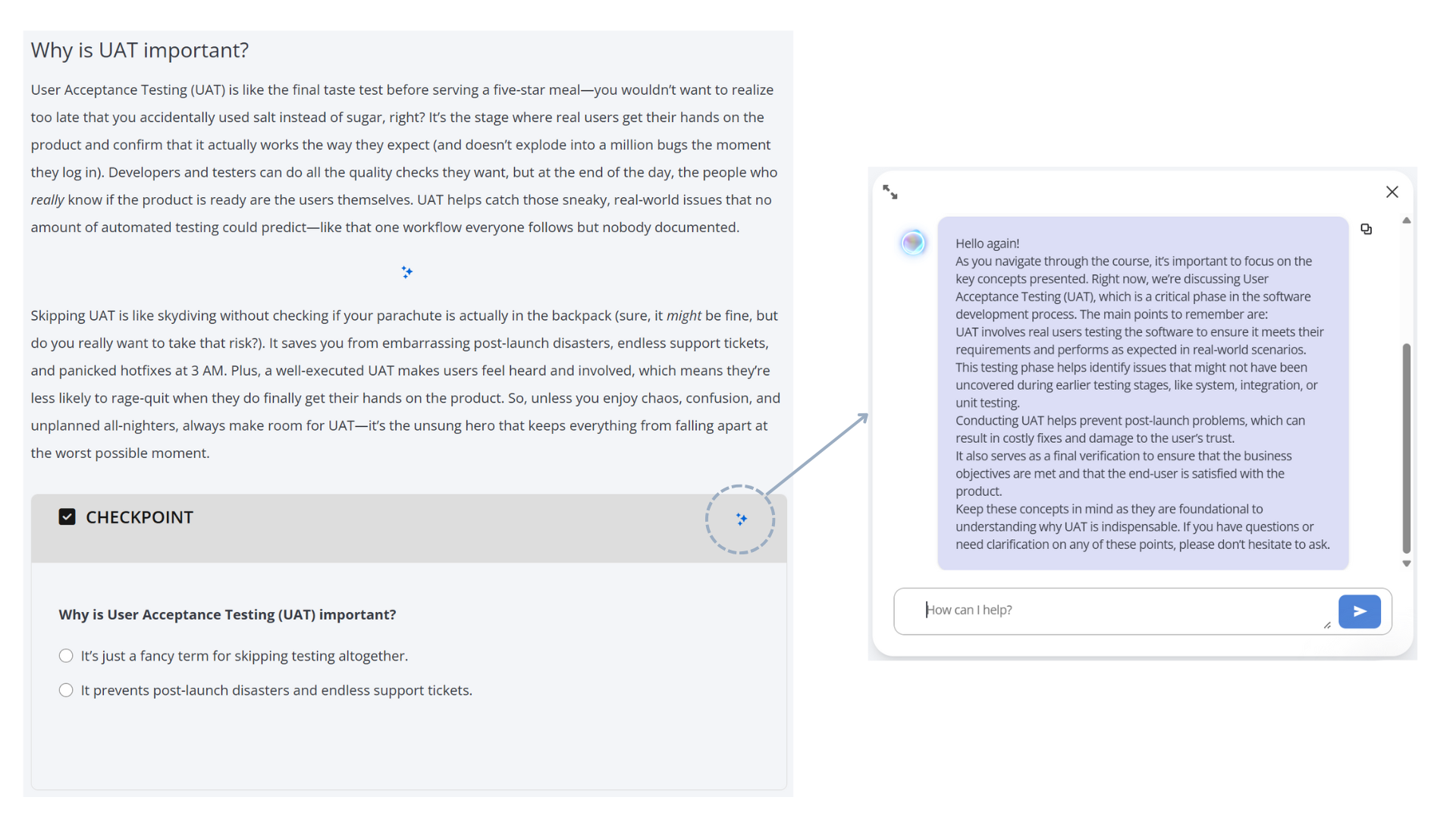Copy the assistant's message with copy icon

coord(1366,229)
